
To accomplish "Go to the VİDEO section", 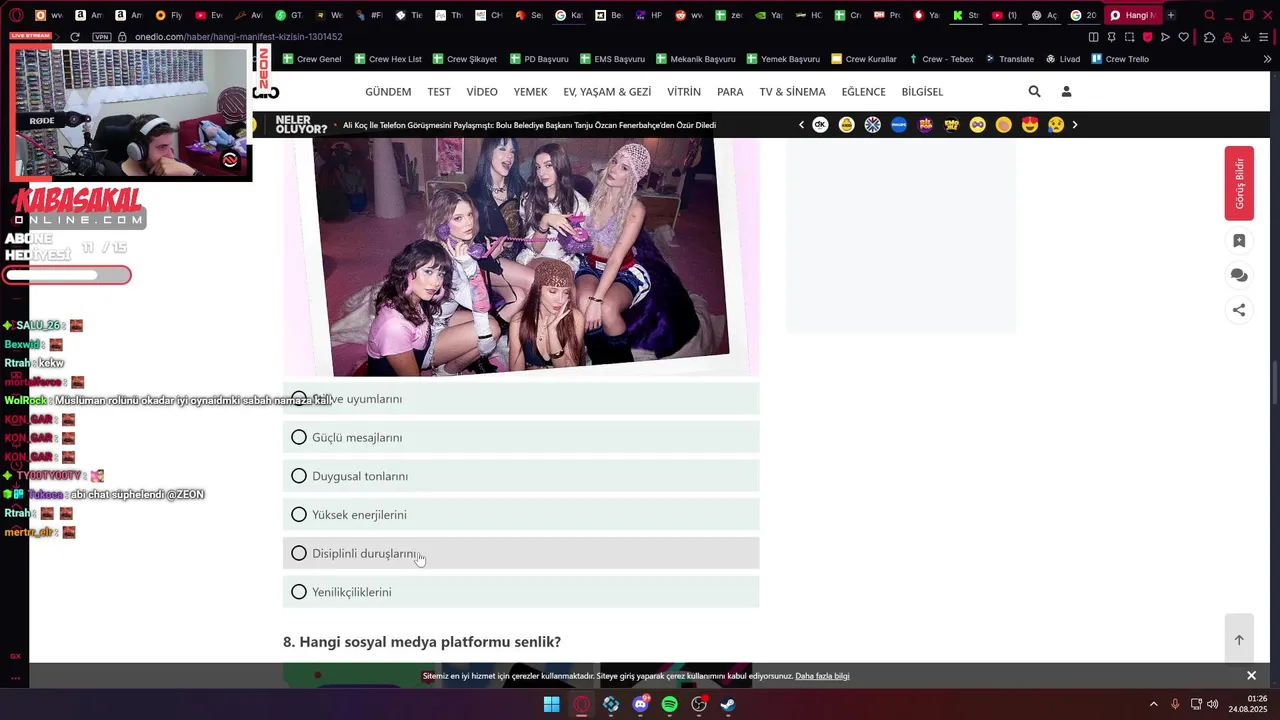I will pyautogui.click(x=482, y=92).
